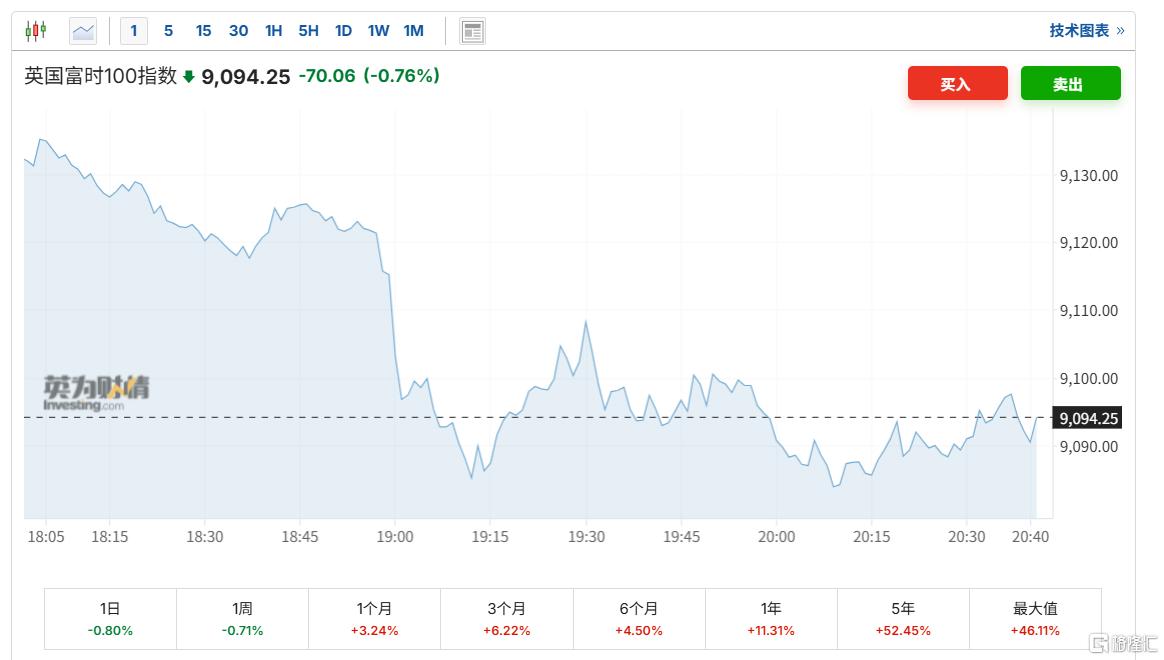Select the 1 minute interval

tap(134, 31)
